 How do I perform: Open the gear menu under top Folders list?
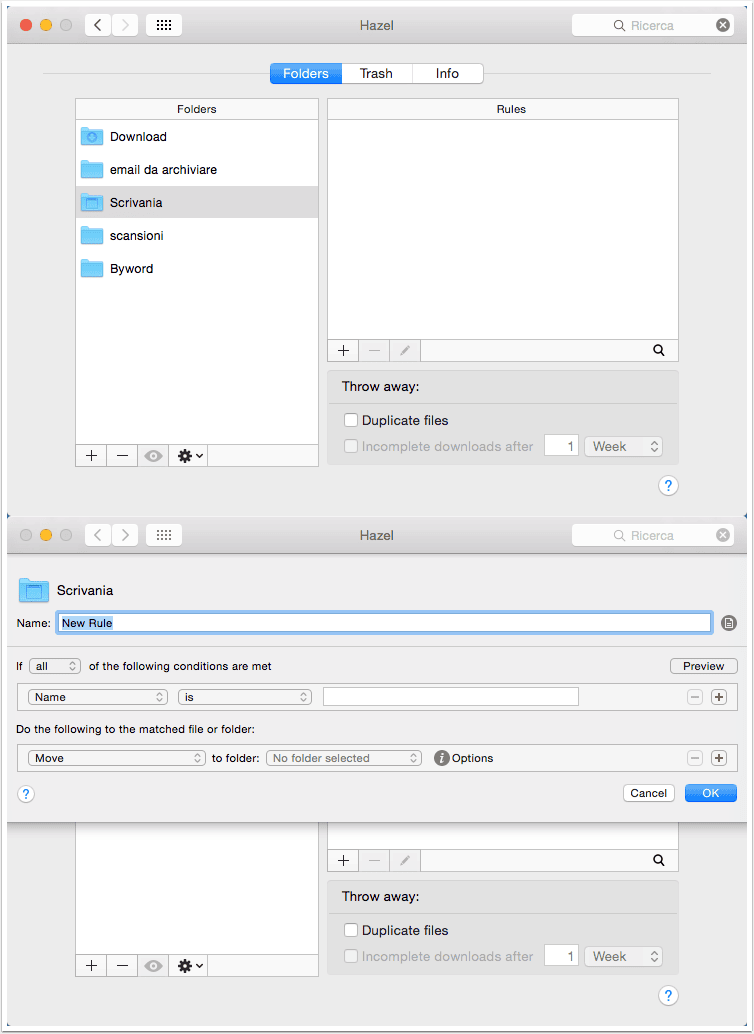pyautogui.click(x=189, y=456)
